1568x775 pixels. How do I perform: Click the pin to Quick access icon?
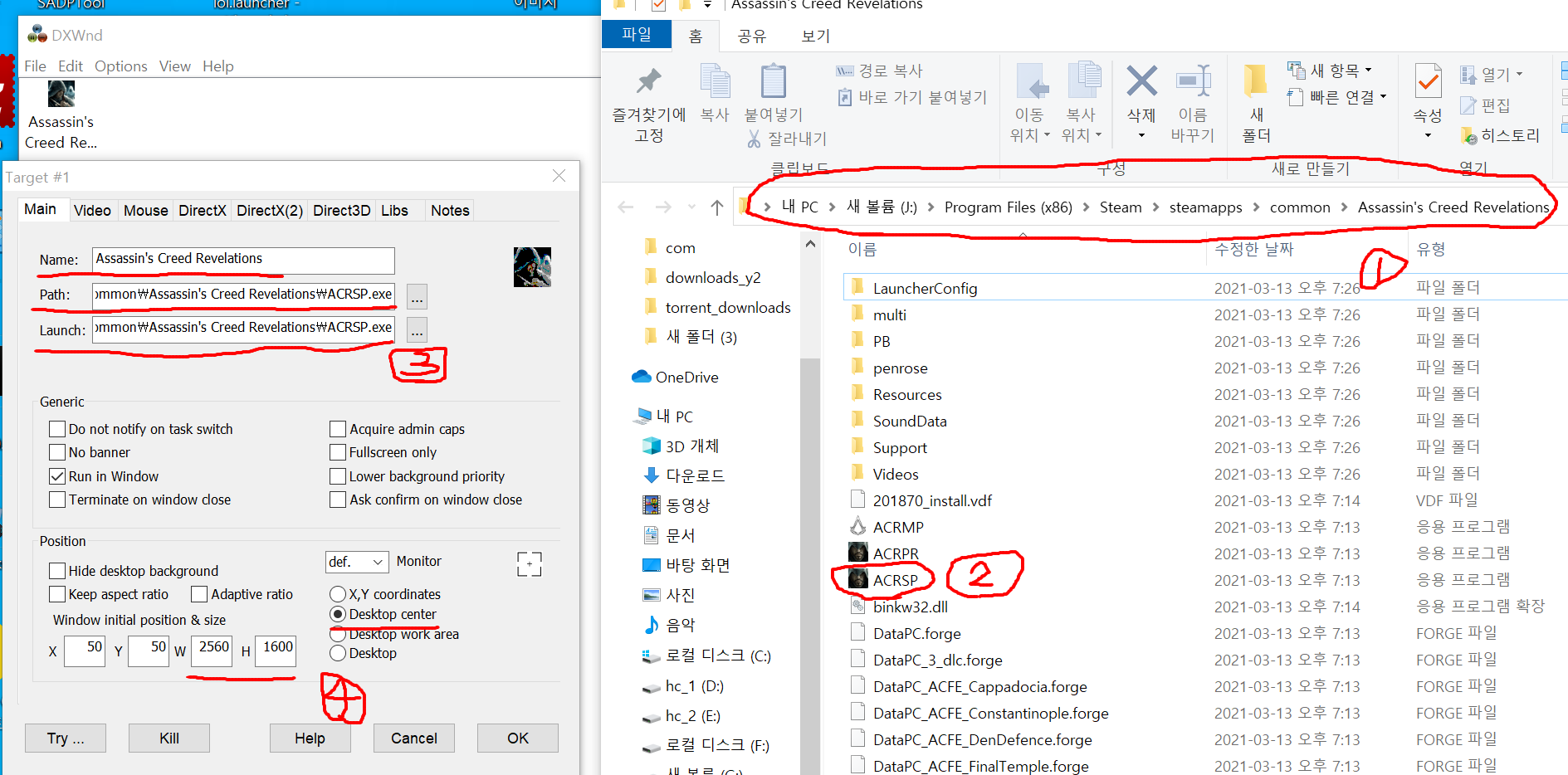(x=648, y=81)
